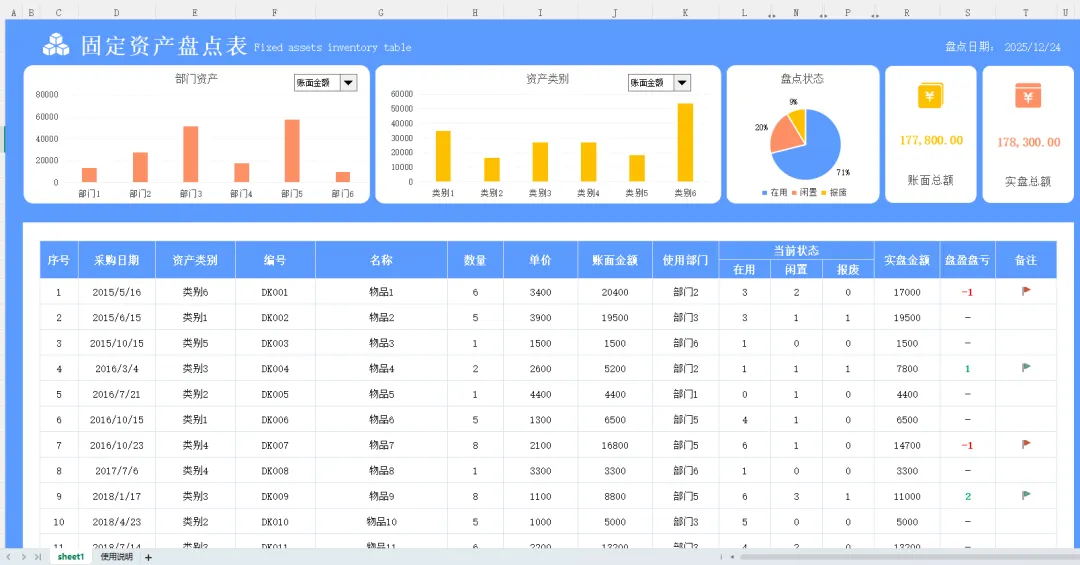This screenshot has height=565, width=1080.
Task: Click the 实盘金额 column header
Action: point(906,260)
